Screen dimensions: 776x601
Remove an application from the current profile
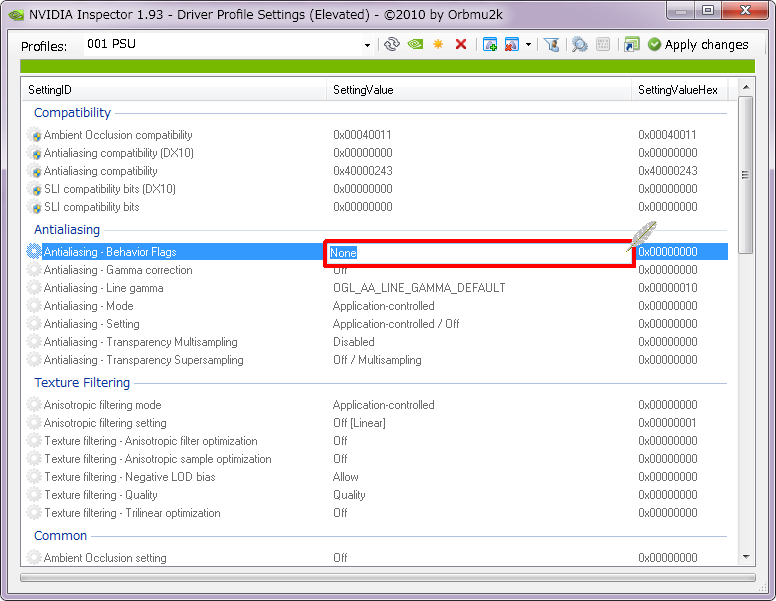point(511,45)
